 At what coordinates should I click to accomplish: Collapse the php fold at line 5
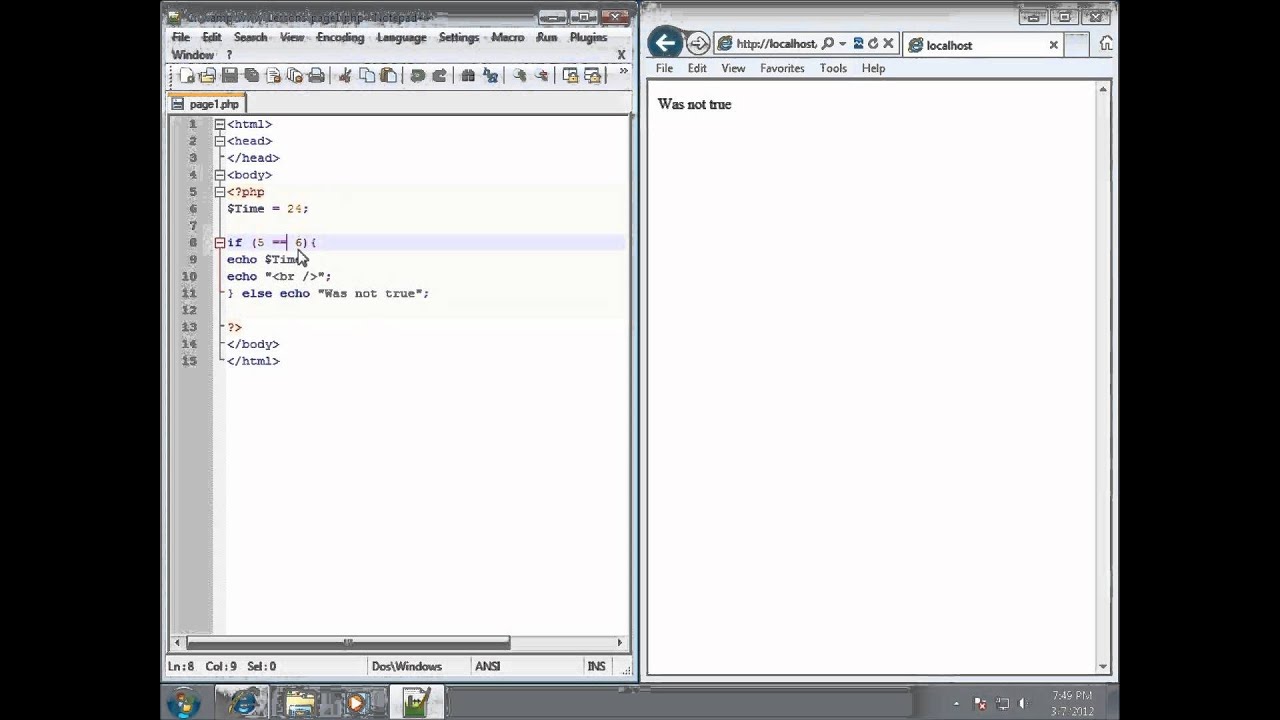click(219, 192)
